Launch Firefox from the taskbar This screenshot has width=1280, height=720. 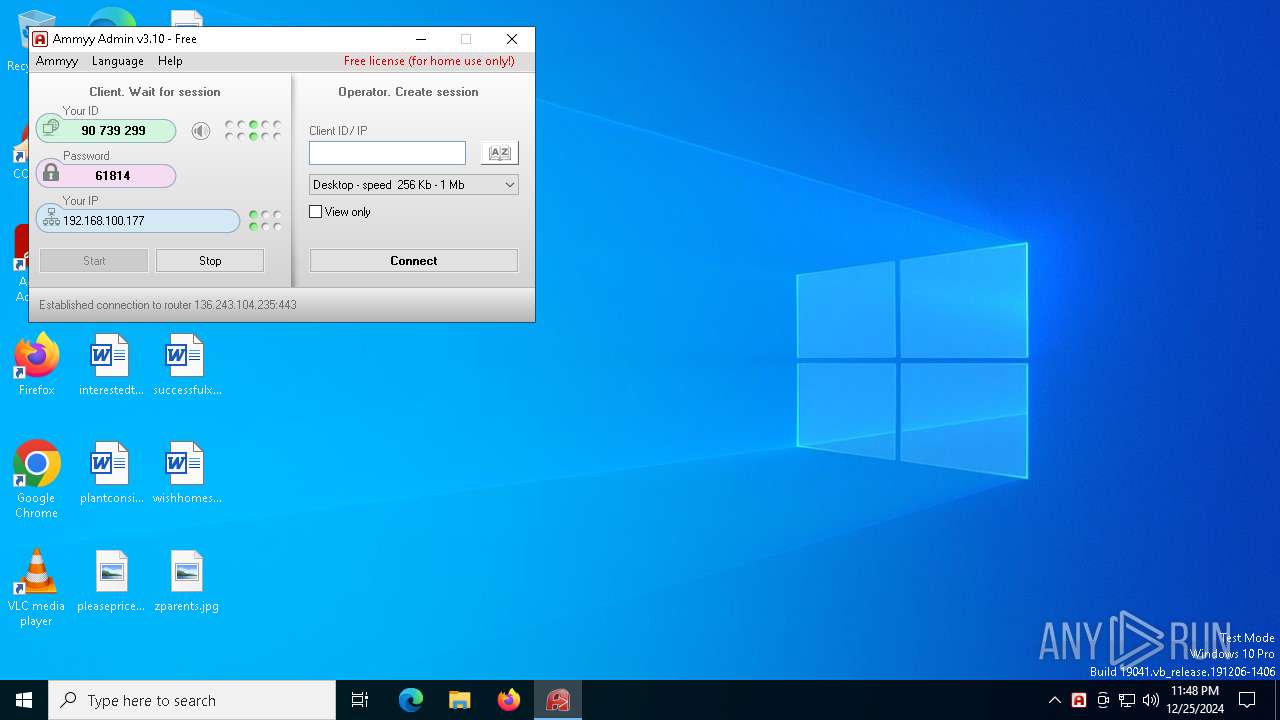(509, 700)
